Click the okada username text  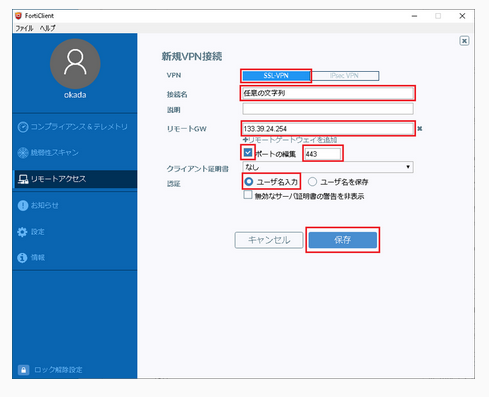pos(75,95)
